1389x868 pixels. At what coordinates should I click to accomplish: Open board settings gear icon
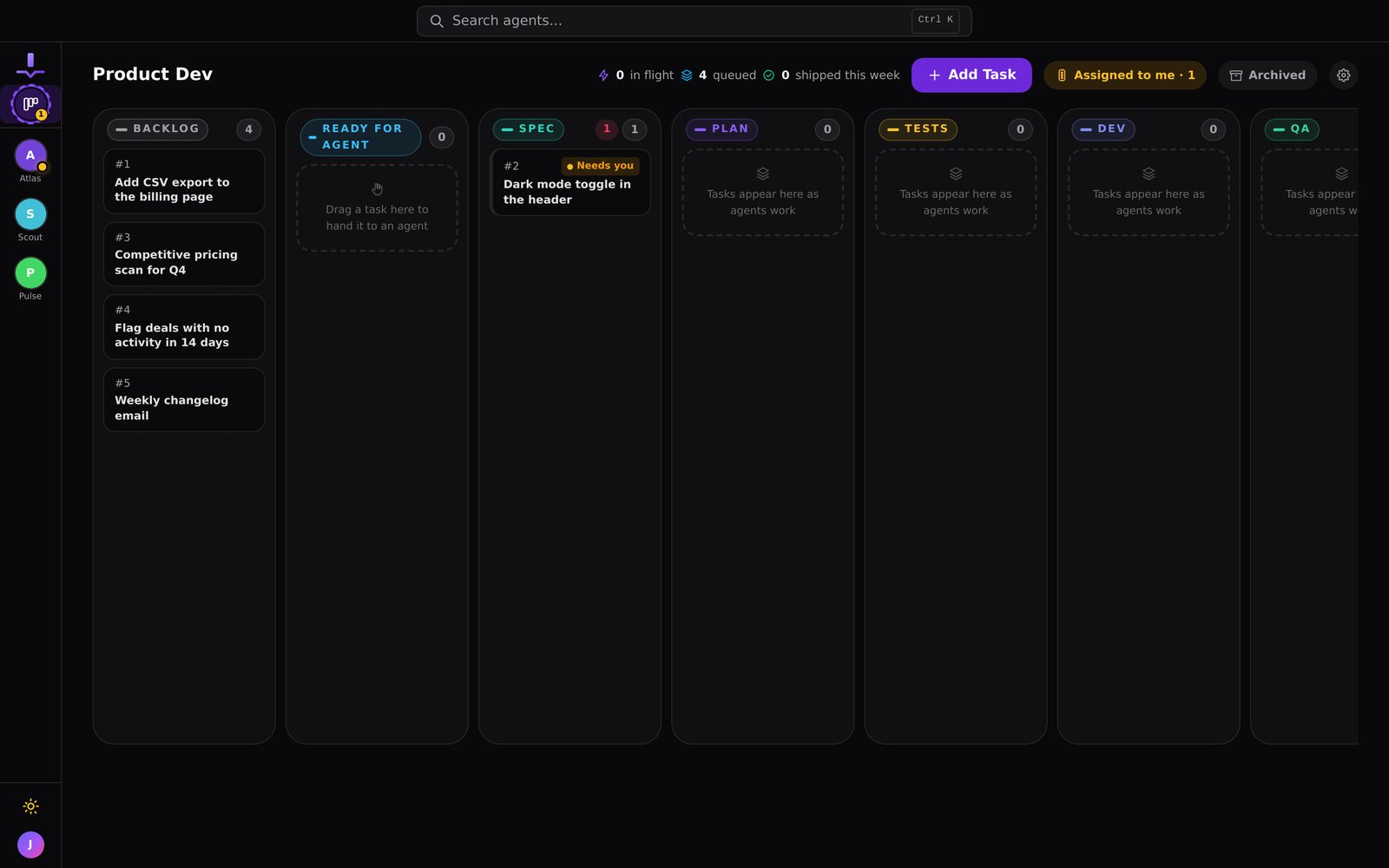point(1344,76)
